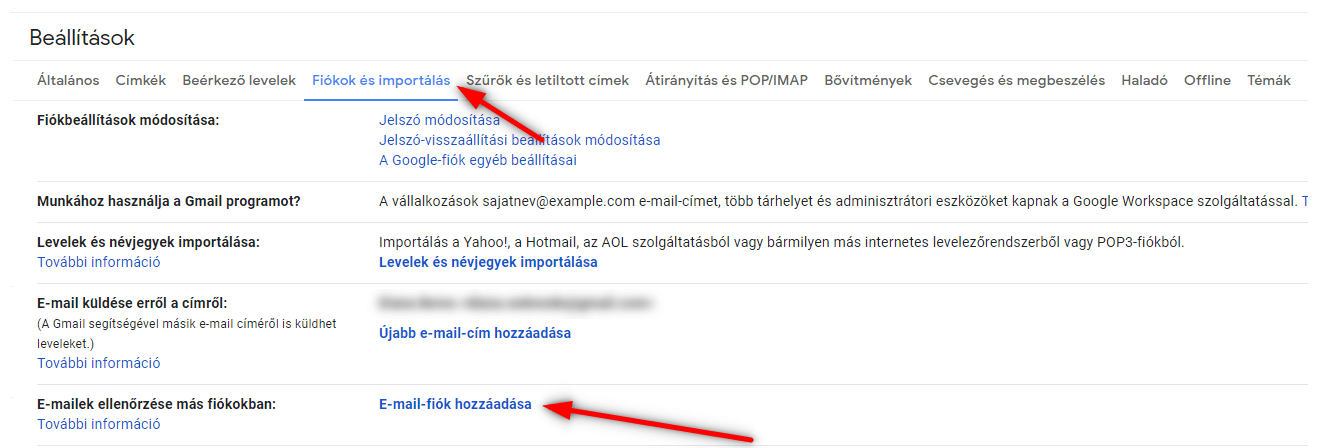1318x448 pixels.
Task: Open the Beérkező levelek tab
Action: 239,80
